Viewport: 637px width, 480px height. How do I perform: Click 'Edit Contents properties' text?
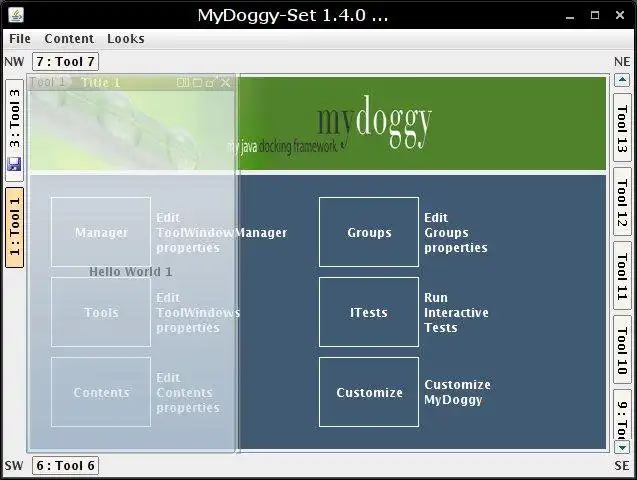188,392
